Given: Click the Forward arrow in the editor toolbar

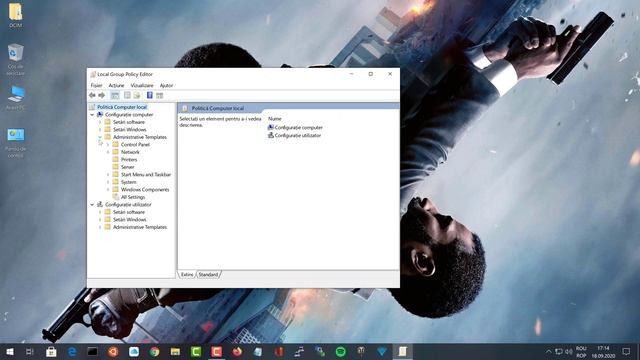Looking at the screenshot, I should [x=102, y=96].
